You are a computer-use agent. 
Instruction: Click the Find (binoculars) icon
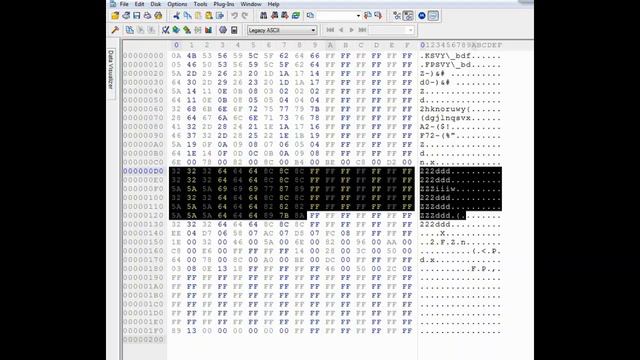(264, 16)
